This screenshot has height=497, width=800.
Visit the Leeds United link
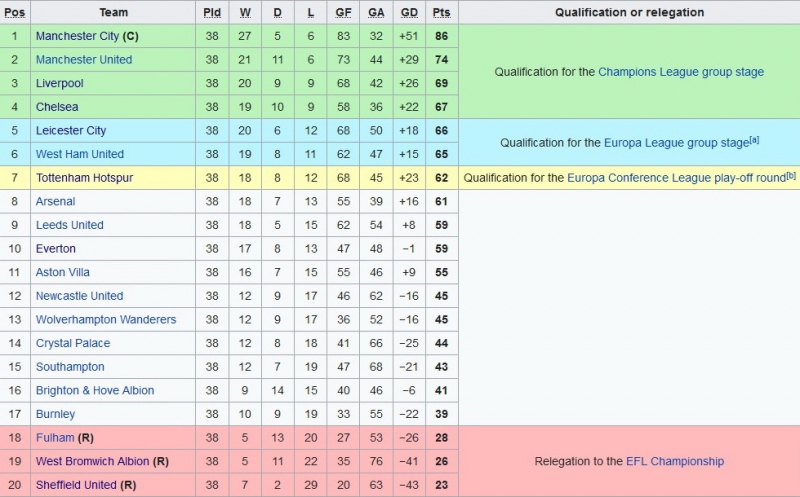[x=69, y=225]
